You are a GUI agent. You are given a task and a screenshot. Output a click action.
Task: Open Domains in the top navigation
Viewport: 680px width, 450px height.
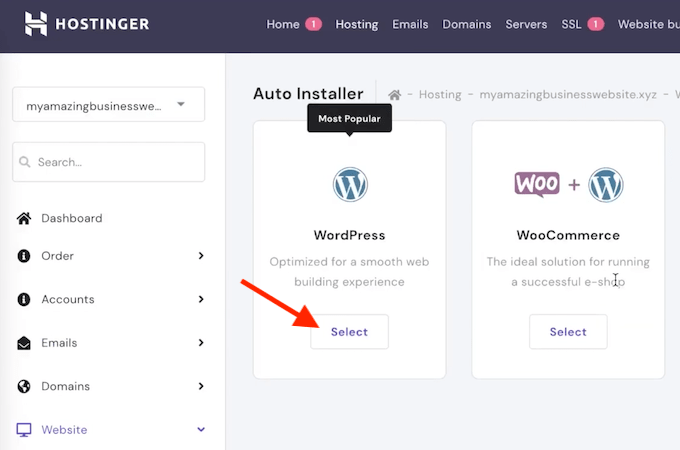(x=467, y=24)
